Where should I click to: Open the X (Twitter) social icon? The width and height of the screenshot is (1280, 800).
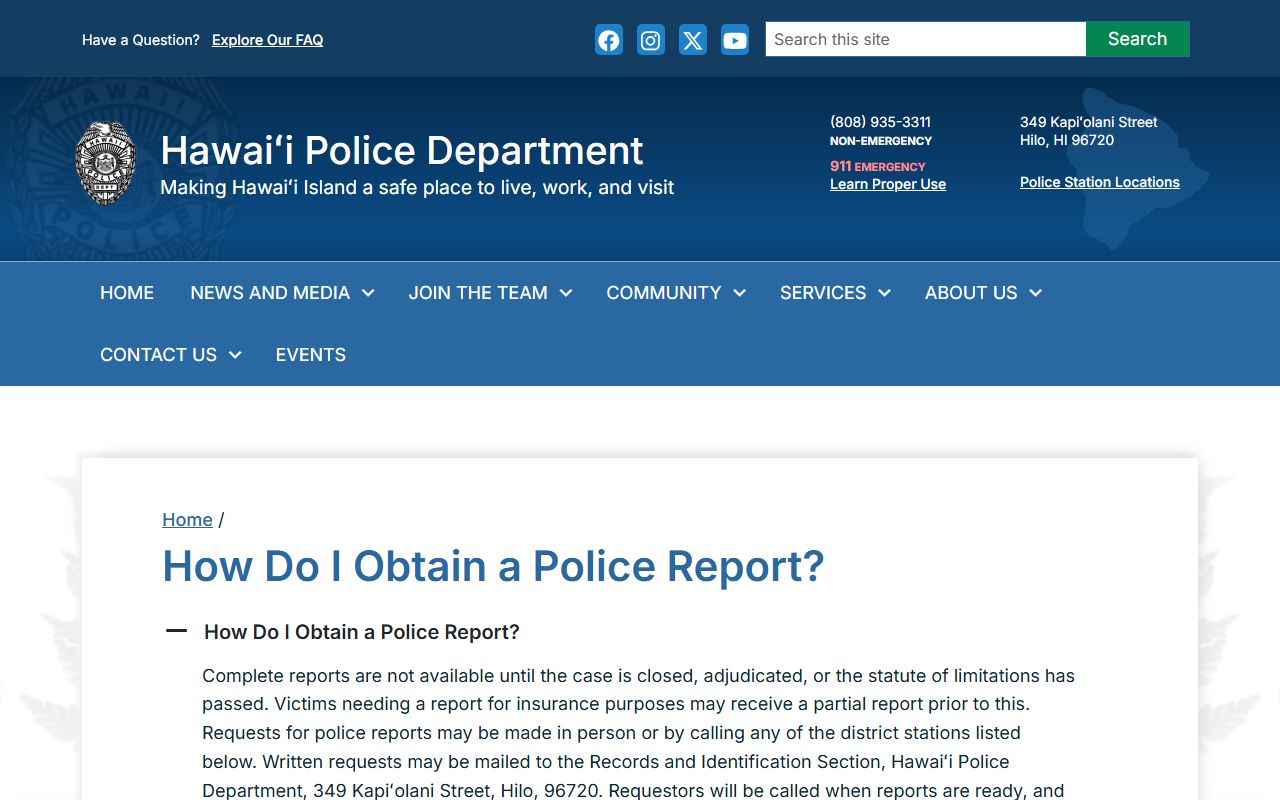click(x=693, y=40)
